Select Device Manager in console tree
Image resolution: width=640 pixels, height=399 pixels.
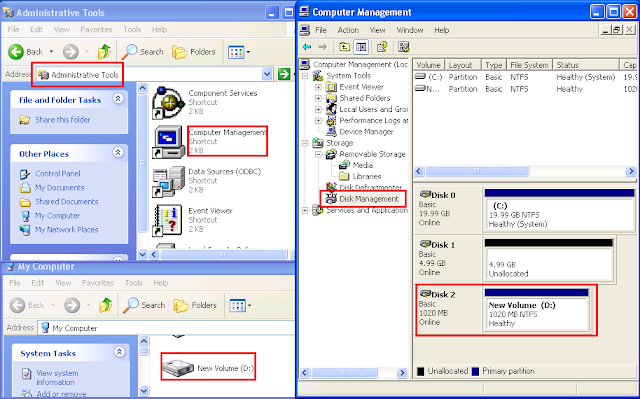(x=366, y=132)
